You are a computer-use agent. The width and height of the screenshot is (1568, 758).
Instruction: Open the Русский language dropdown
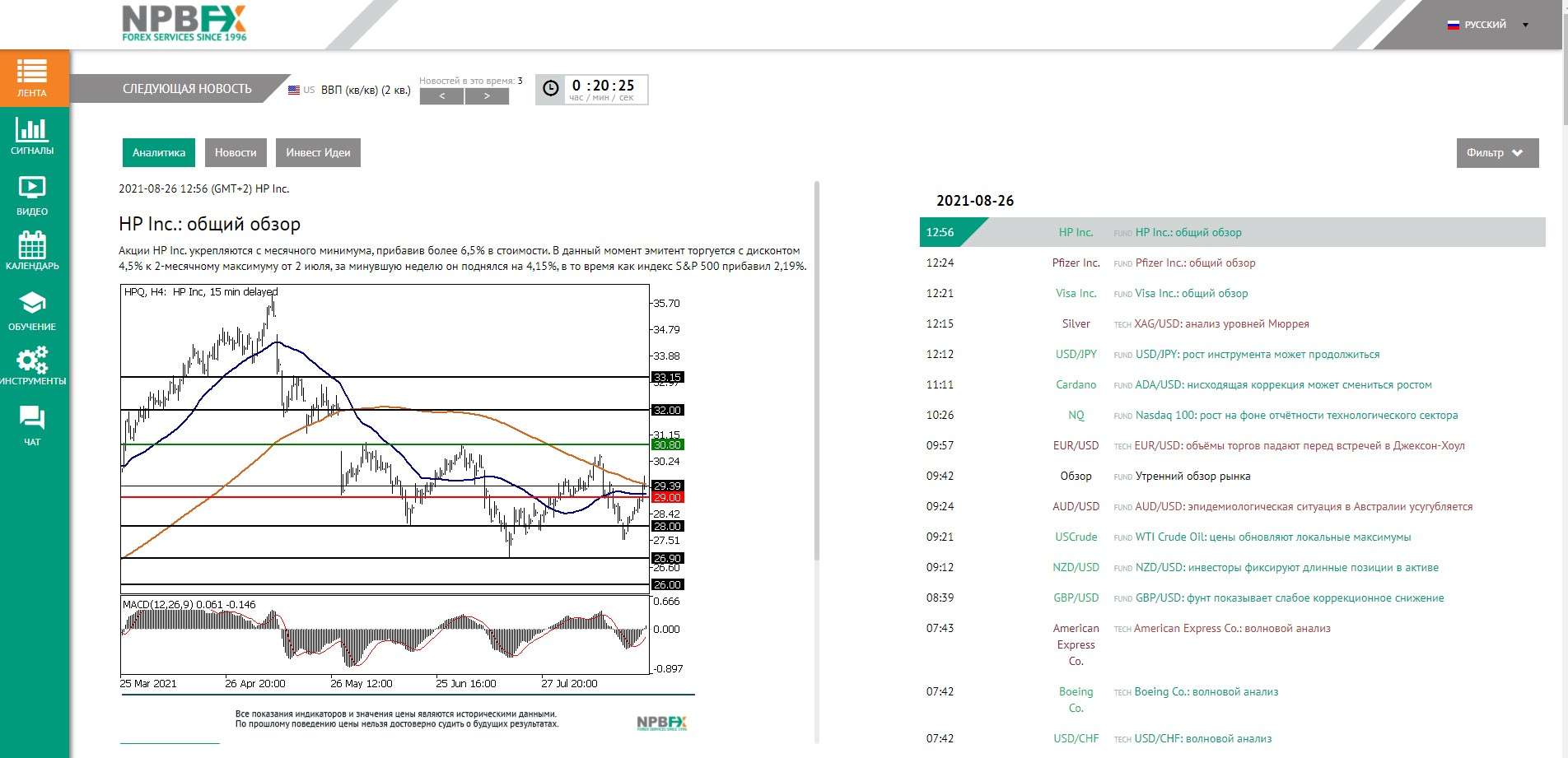1488,25
